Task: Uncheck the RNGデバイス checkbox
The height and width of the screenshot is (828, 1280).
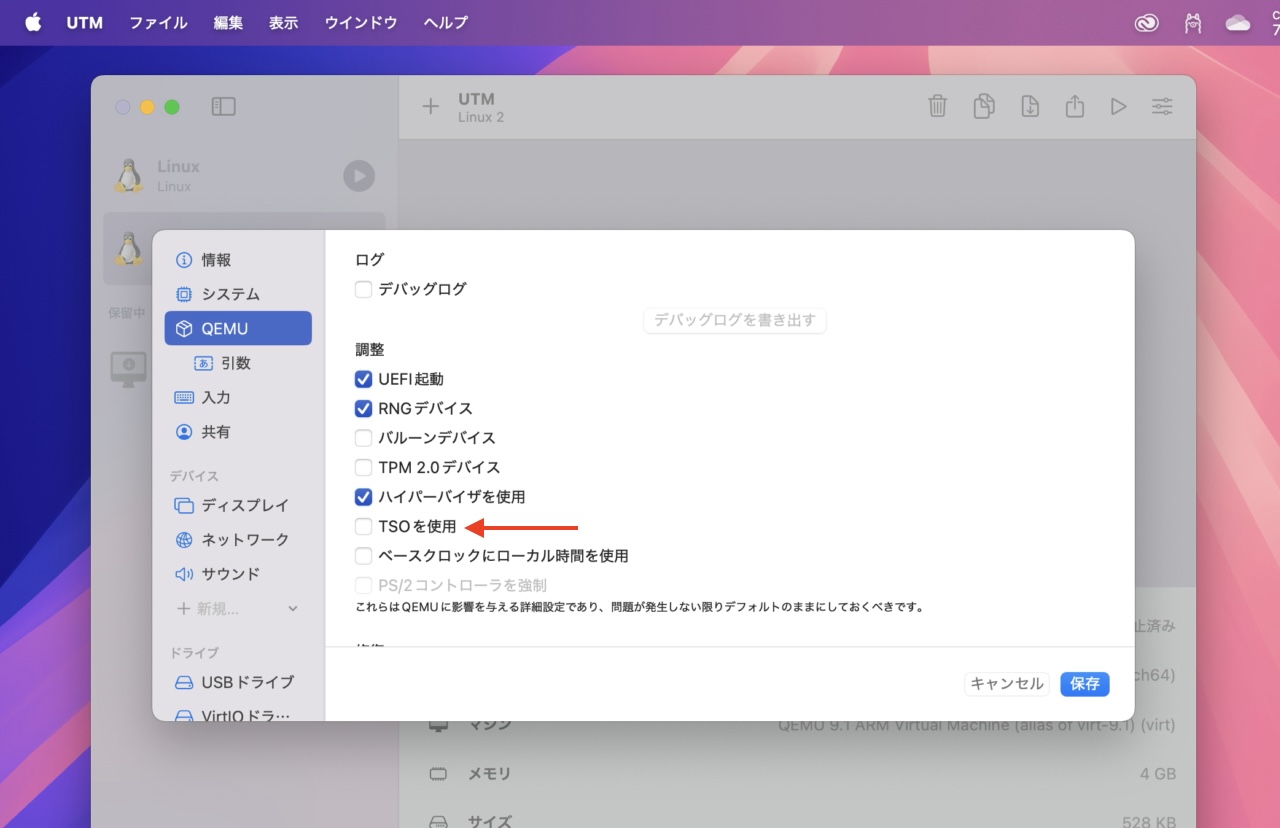Action: 363,408
